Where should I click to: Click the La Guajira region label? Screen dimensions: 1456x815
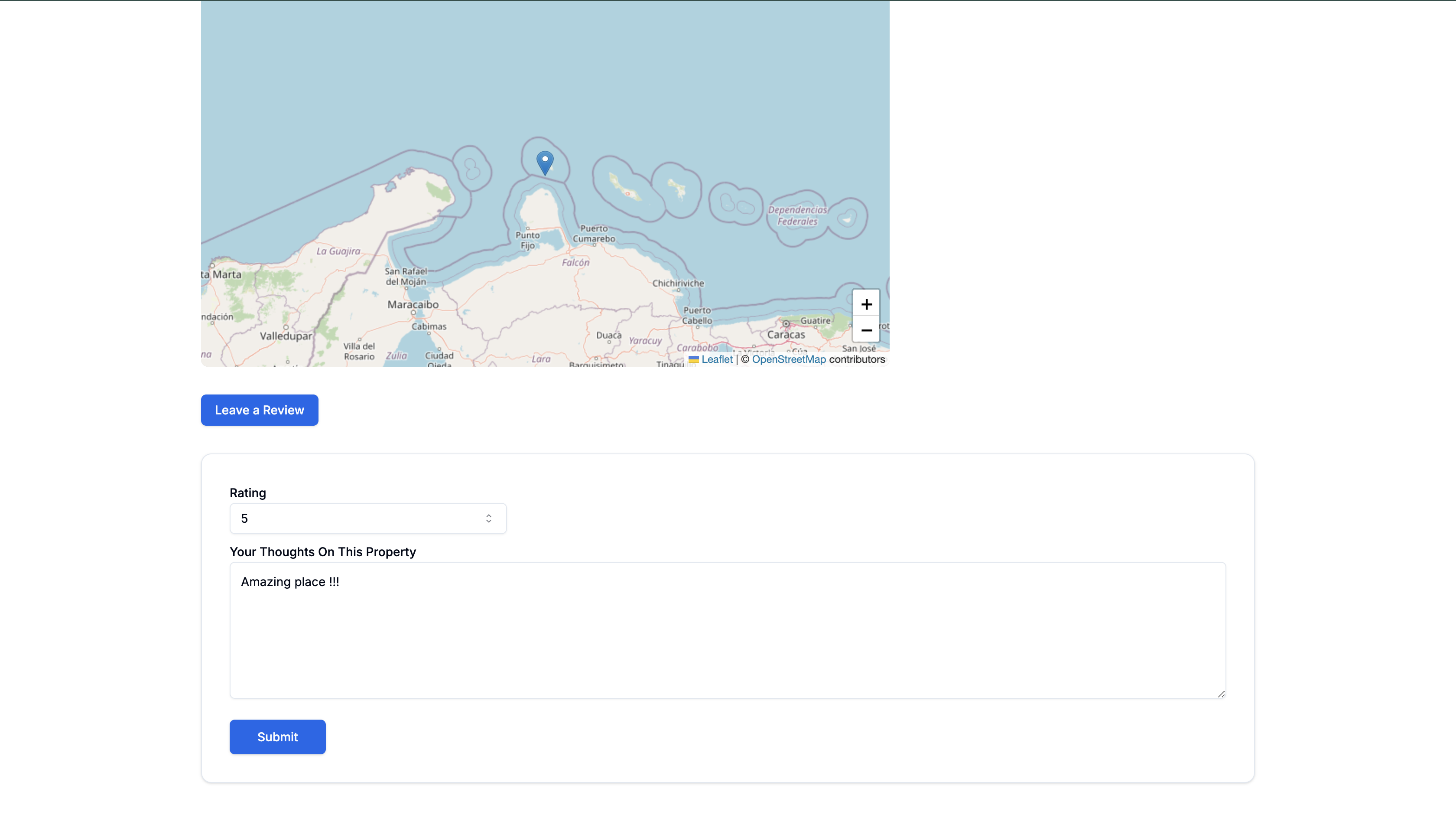(338, 251)
